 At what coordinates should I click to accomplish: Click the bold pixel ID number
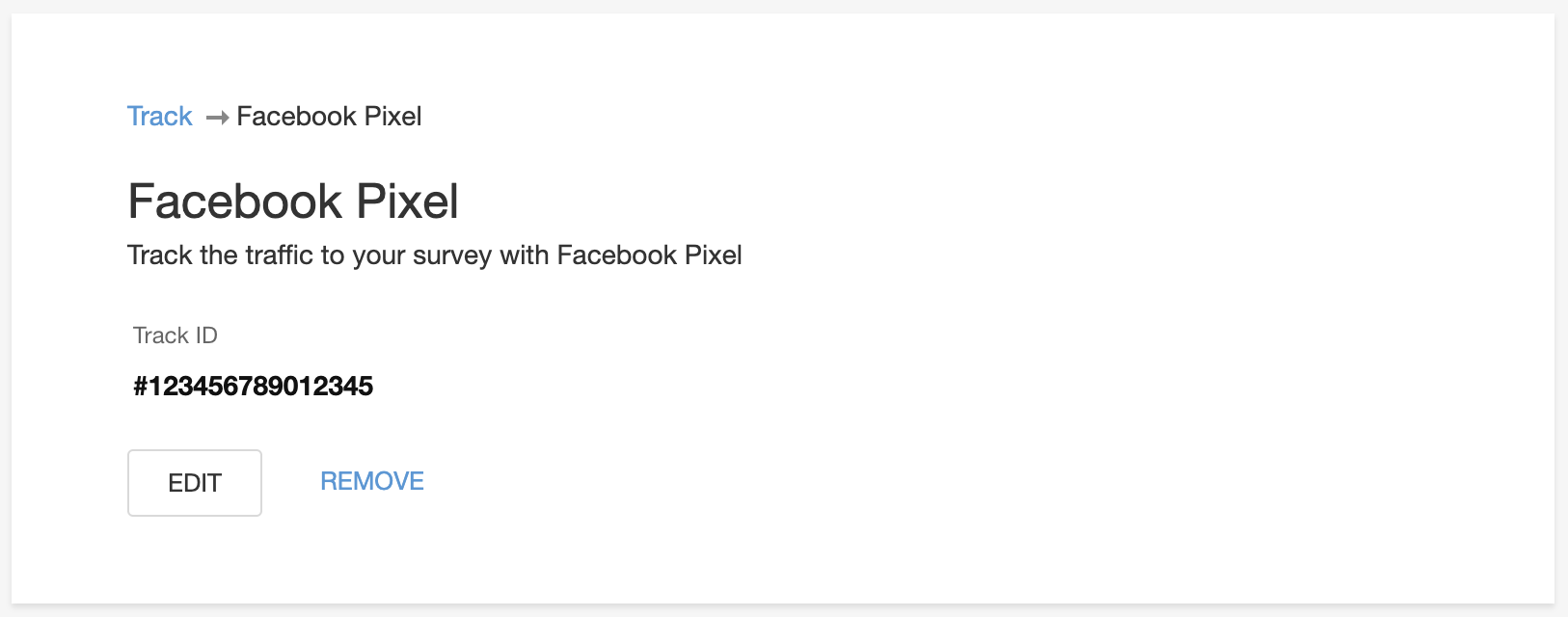tap(253, 387)
